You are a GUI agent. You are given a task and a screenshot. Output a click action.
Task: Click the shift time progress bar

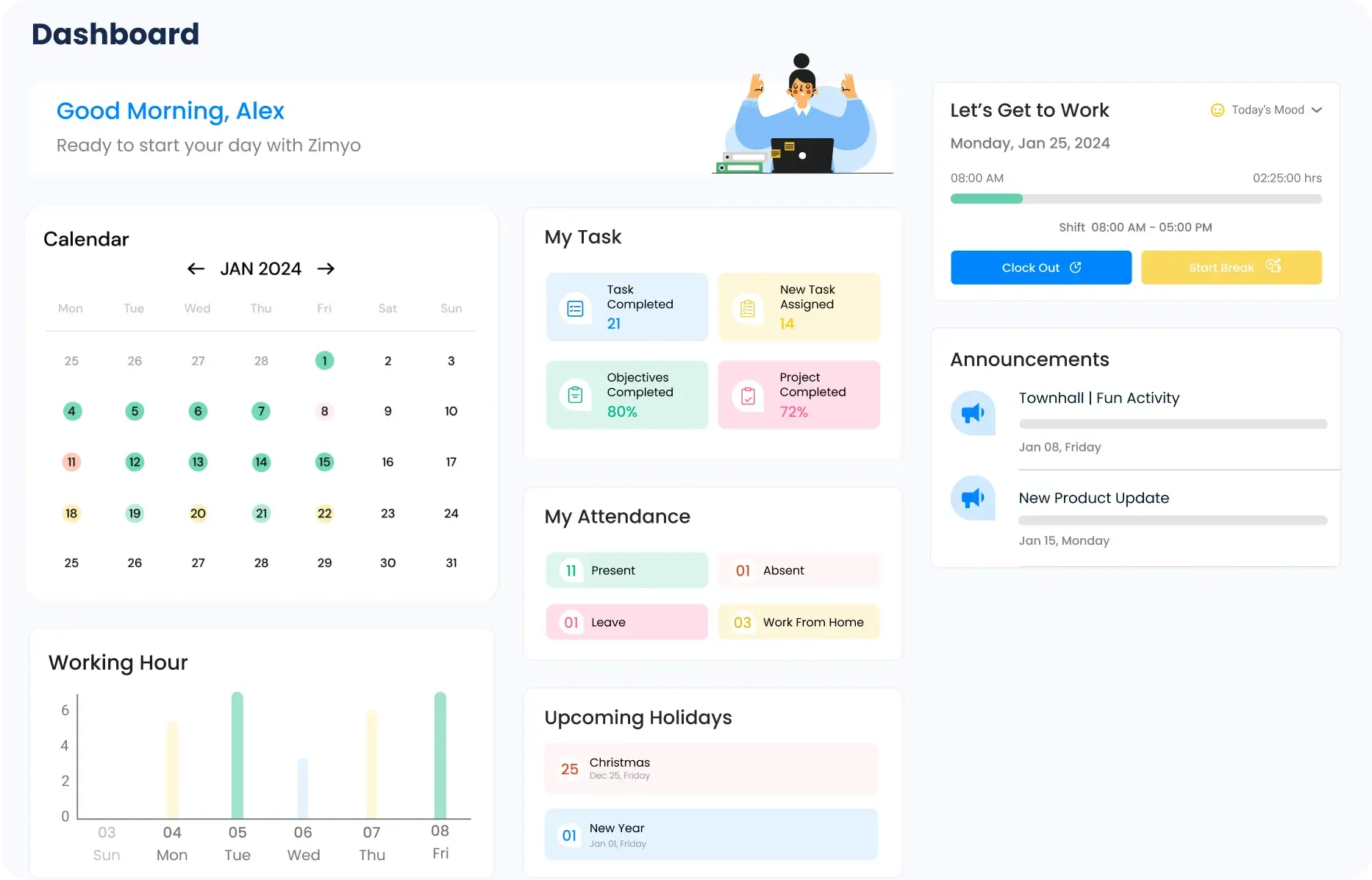1136,198
